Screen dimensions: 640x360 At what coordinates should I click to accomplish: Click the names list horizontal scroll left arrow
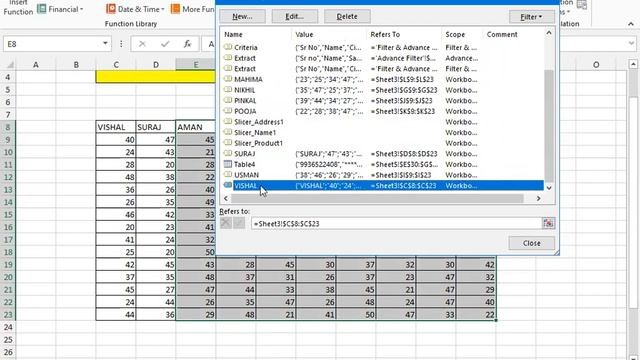226,198
